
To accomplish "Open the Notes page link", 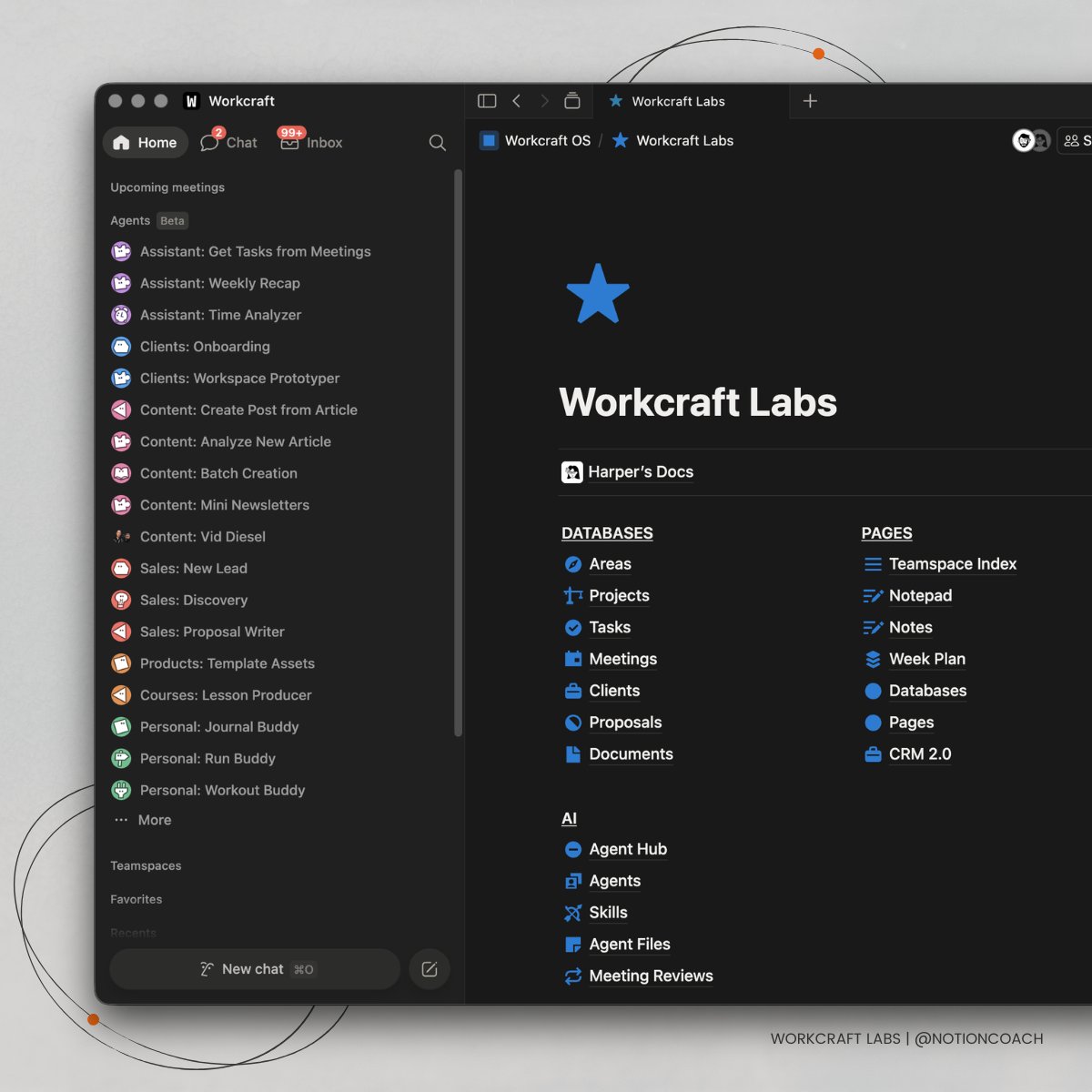I will point(910,628).
